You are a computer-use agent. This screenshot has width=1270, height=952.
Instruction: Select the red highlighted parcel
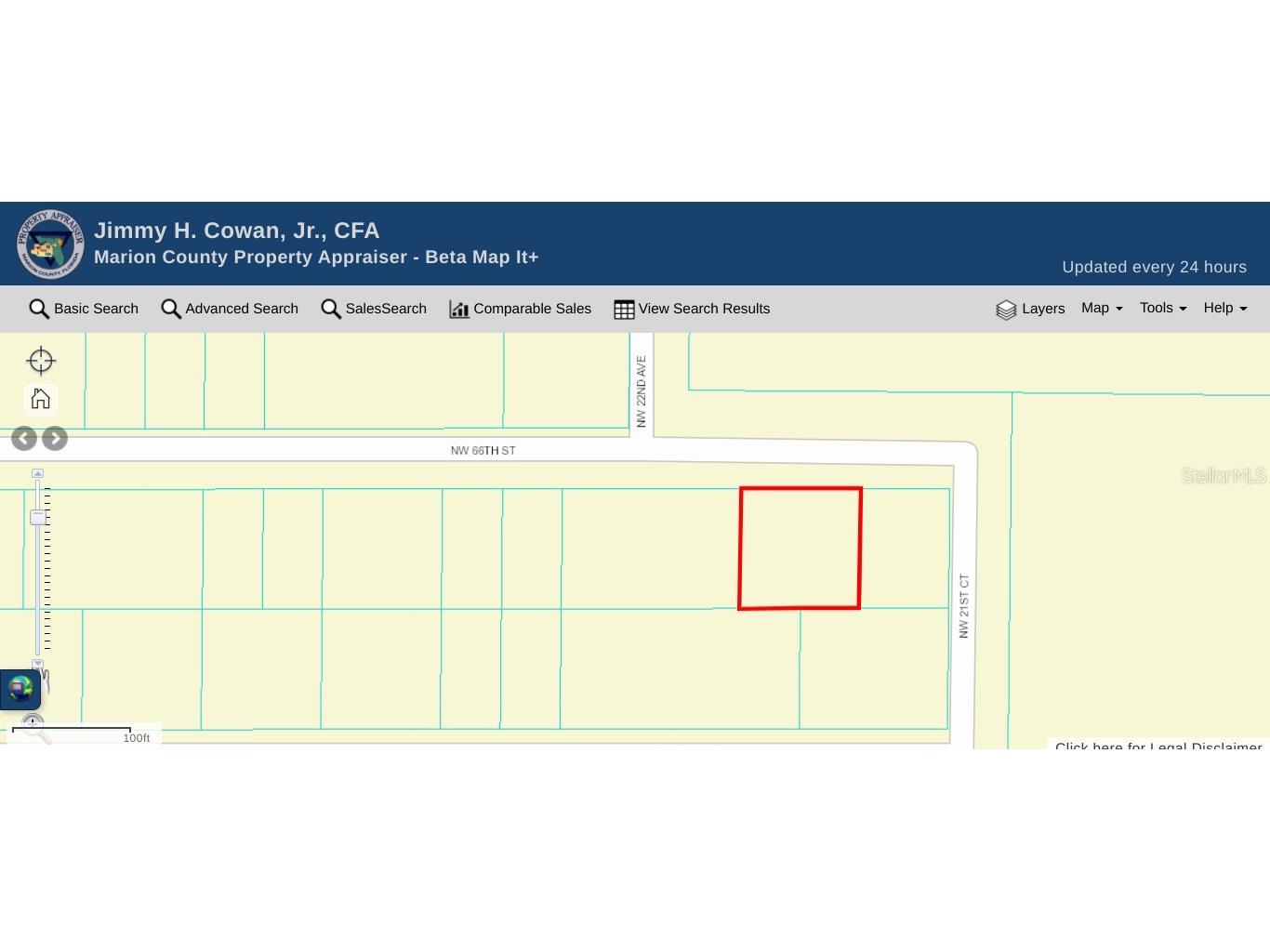click(x=800, y=549)
